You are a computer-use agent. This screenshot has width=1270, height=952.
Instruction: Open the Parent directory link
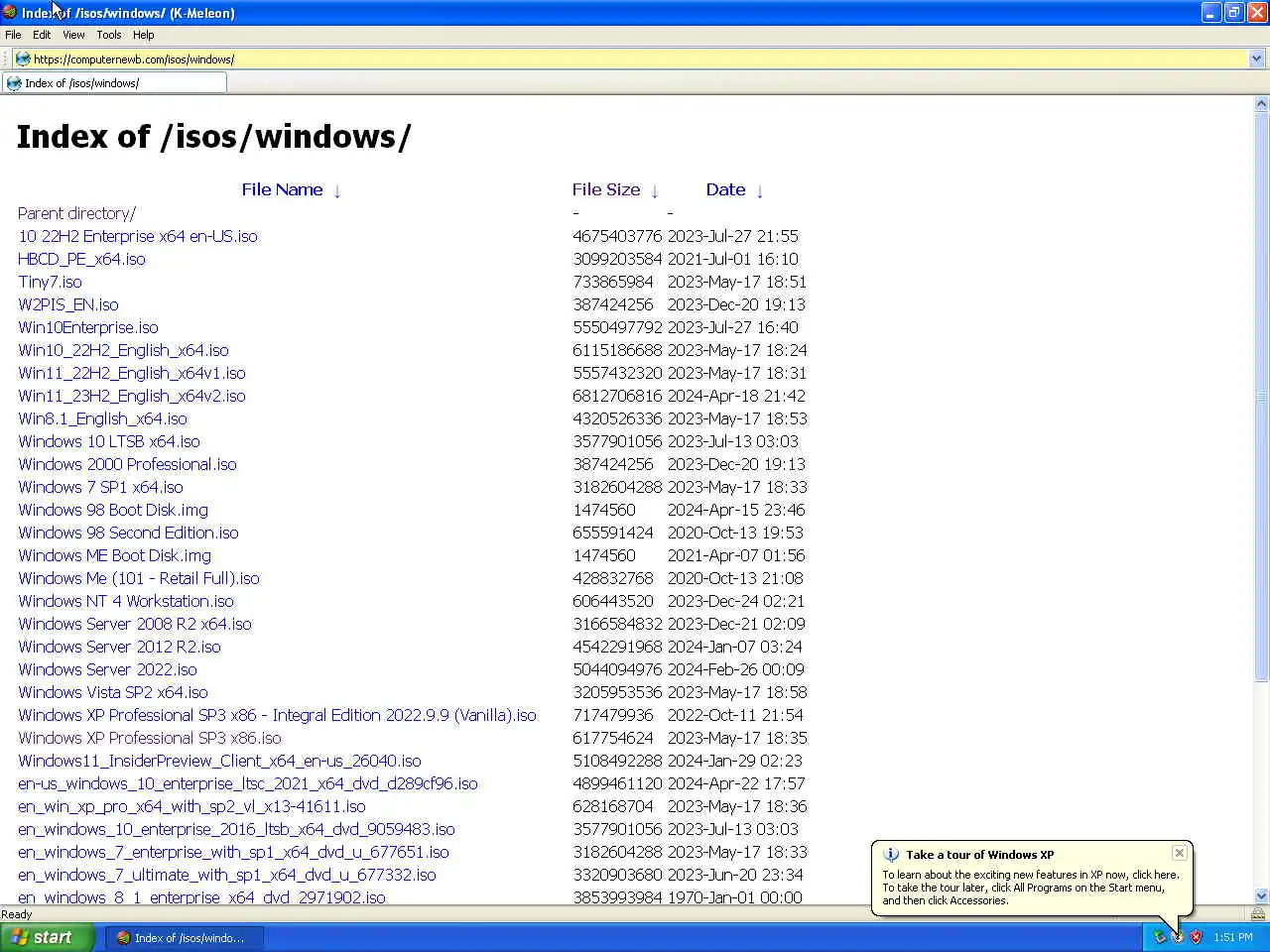76,213
